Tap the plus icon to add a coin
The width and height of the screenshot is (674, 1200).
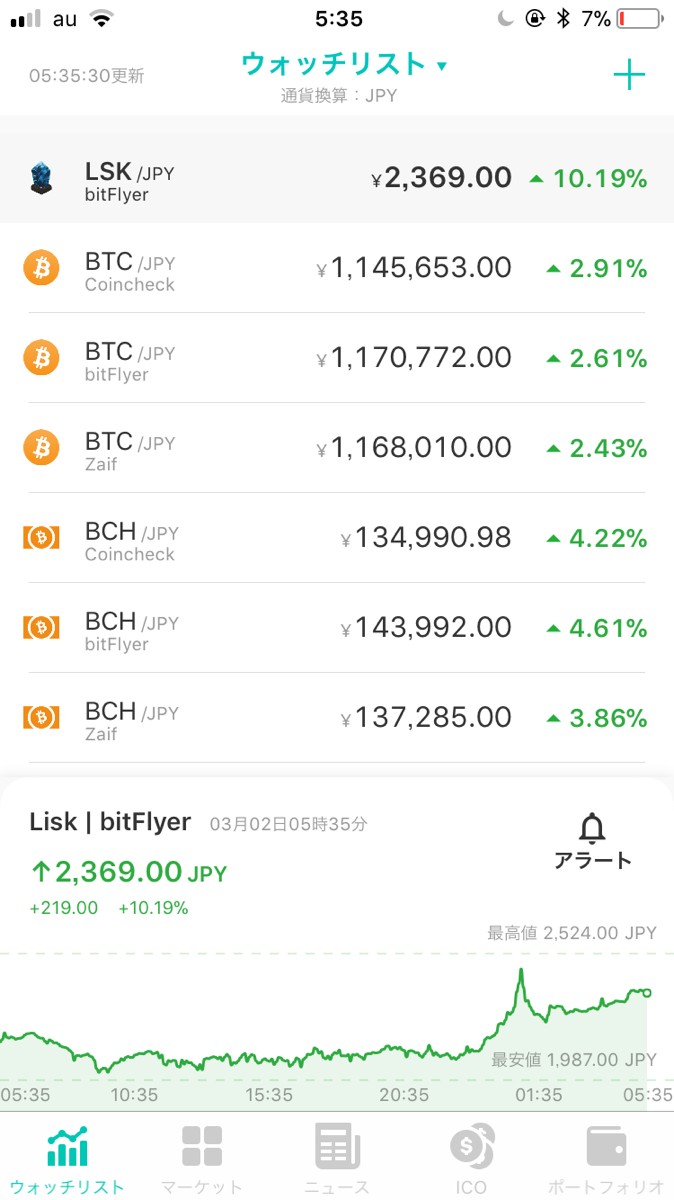[x=629, y=75]
